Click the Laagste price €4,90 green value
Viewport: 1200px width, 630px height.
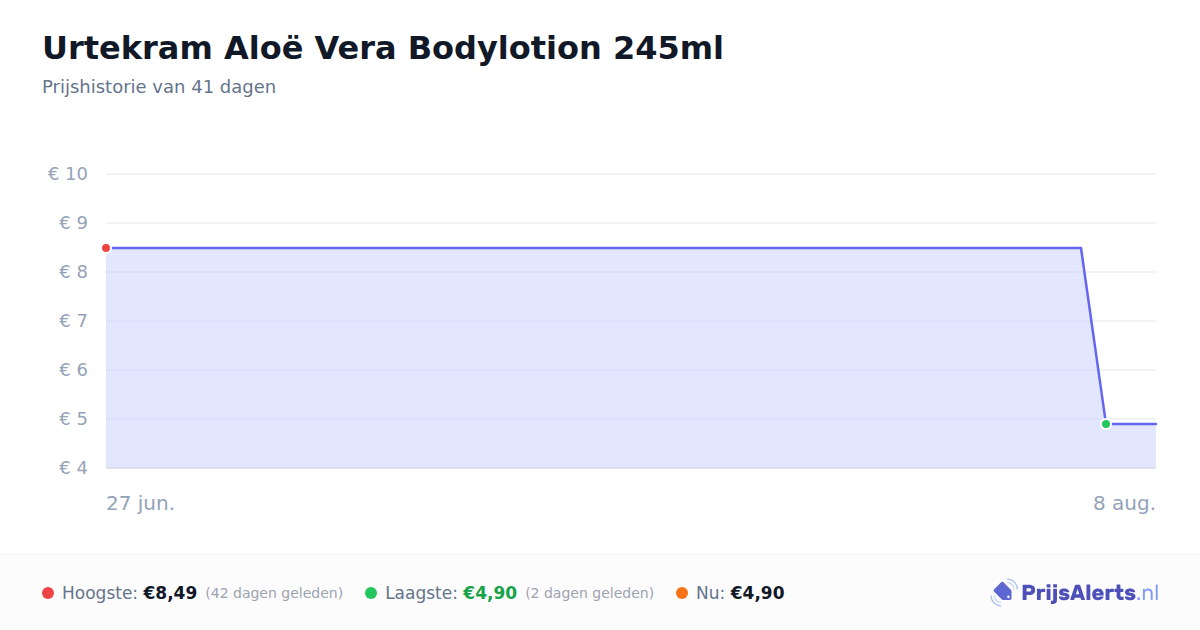click(x=490, y=593)
